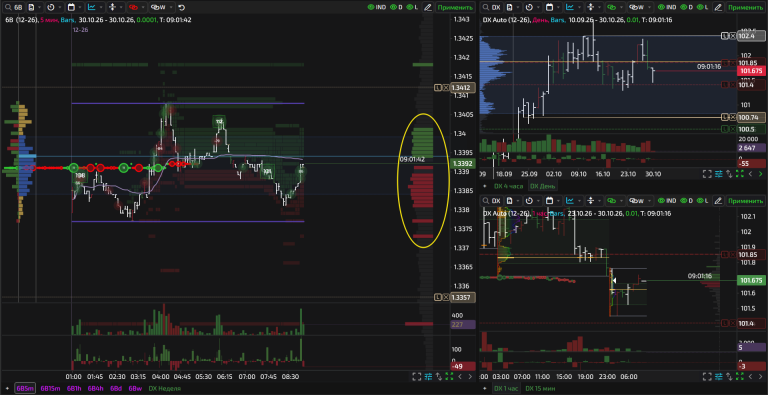Viewport: 768px width, 395px height.
Task: Expand the template dropdown arrow in 6B chart
Action: click(40, 7)
